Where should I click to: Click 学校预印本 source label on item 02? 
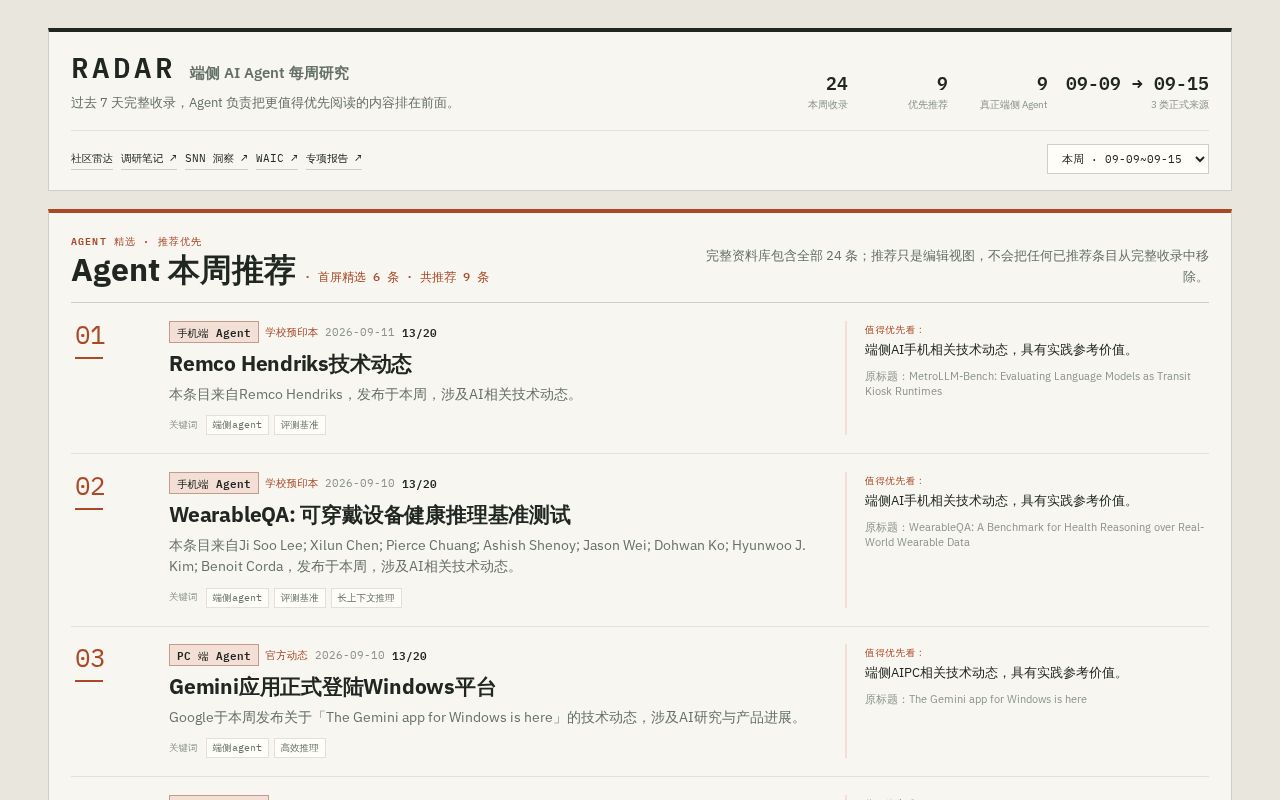(x=291, y=483)
